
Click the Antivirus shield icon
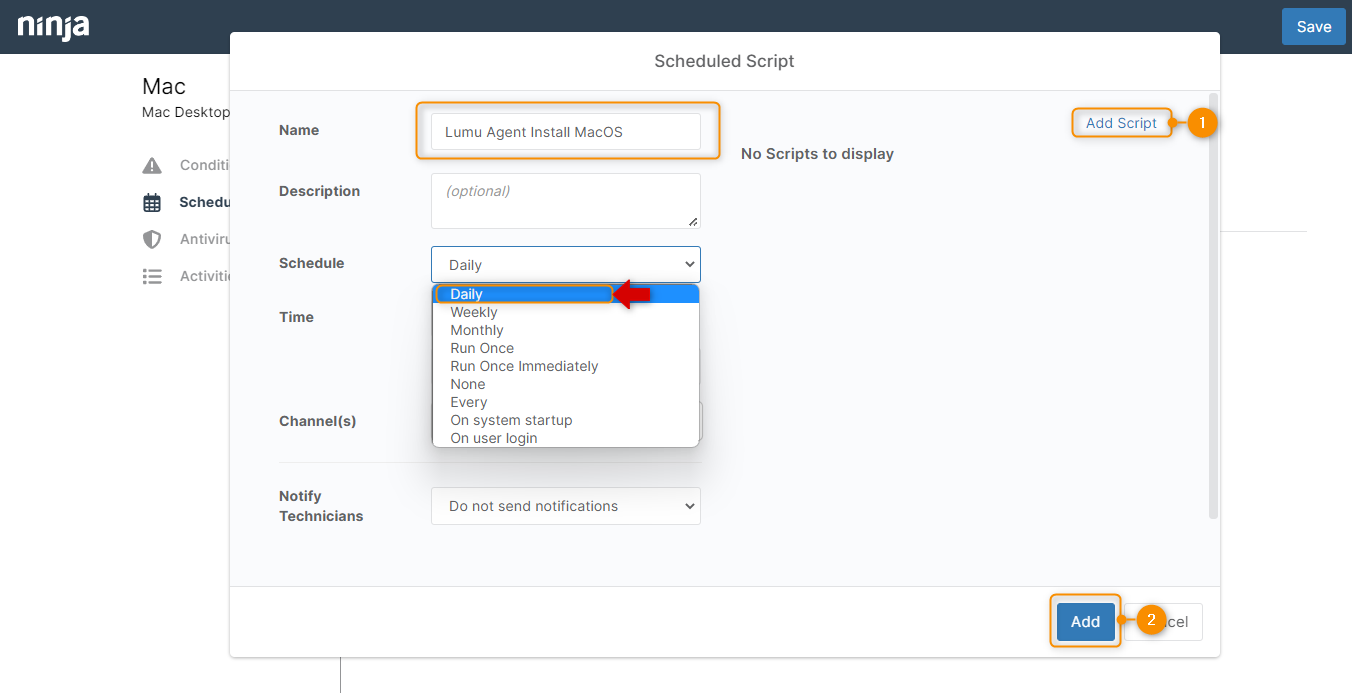[152, 239]
